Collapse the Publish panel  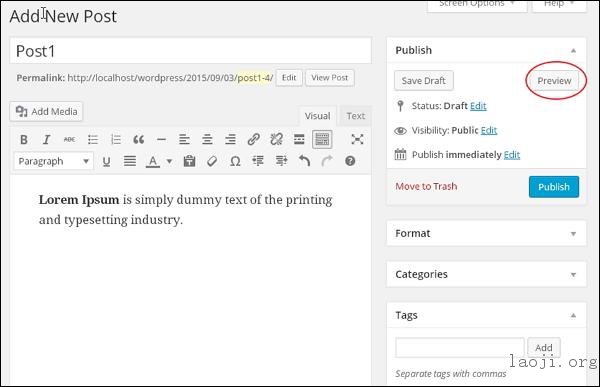(573, 51)
